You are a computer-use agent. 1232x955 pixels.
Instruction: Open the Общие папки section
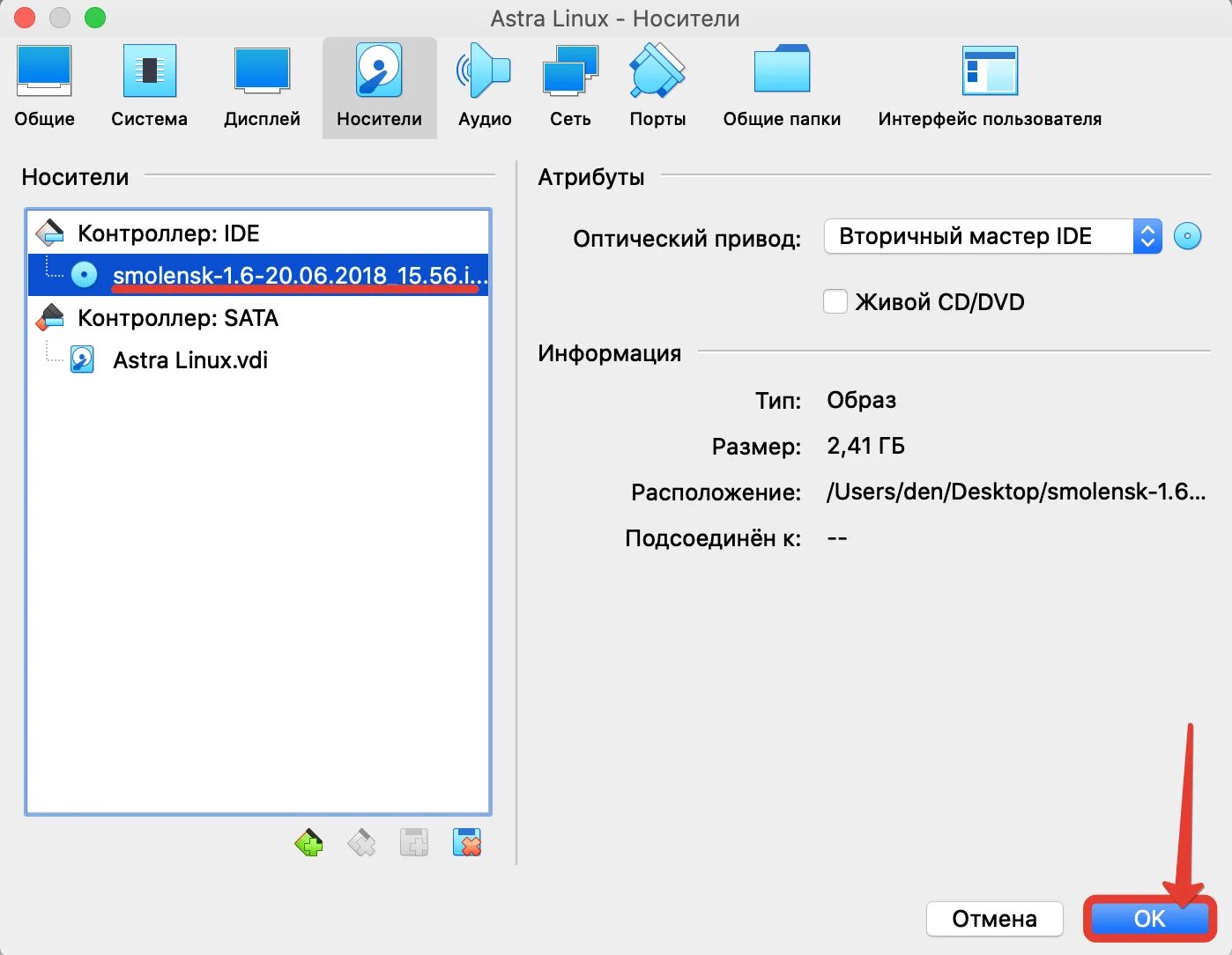[782, 87]
